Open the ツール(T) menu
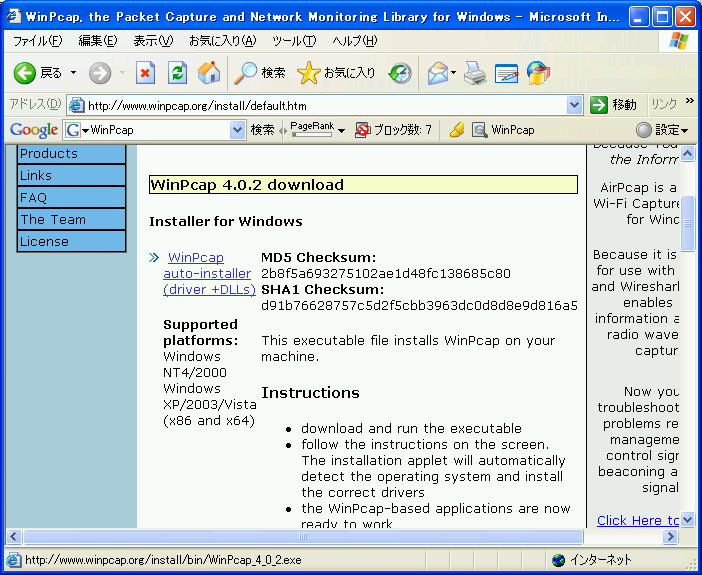Screen dimensions: 702x575 point(294,41)
